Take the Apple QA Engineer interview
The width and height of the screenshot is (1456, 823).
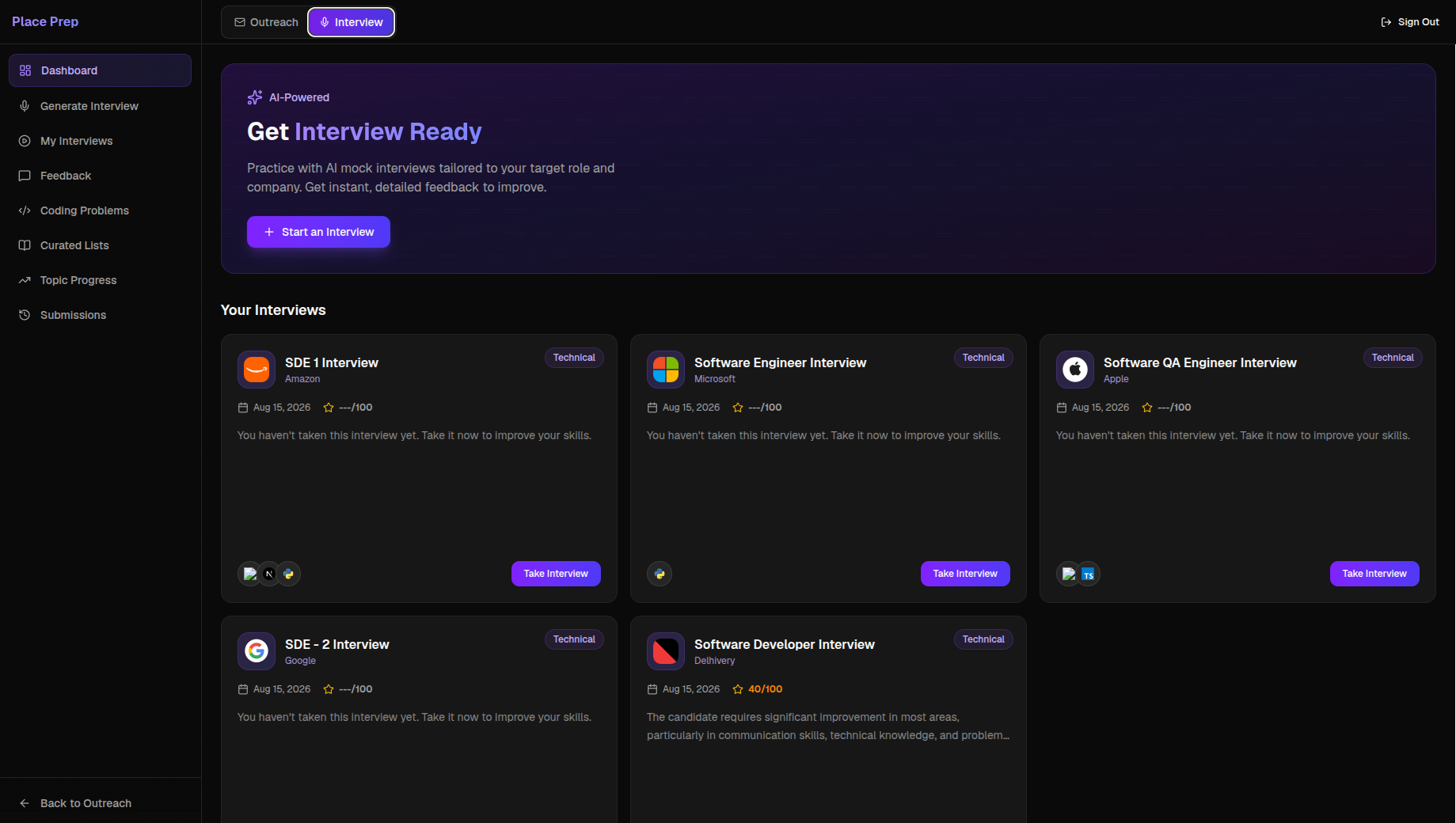click(x=1374, y=574)
